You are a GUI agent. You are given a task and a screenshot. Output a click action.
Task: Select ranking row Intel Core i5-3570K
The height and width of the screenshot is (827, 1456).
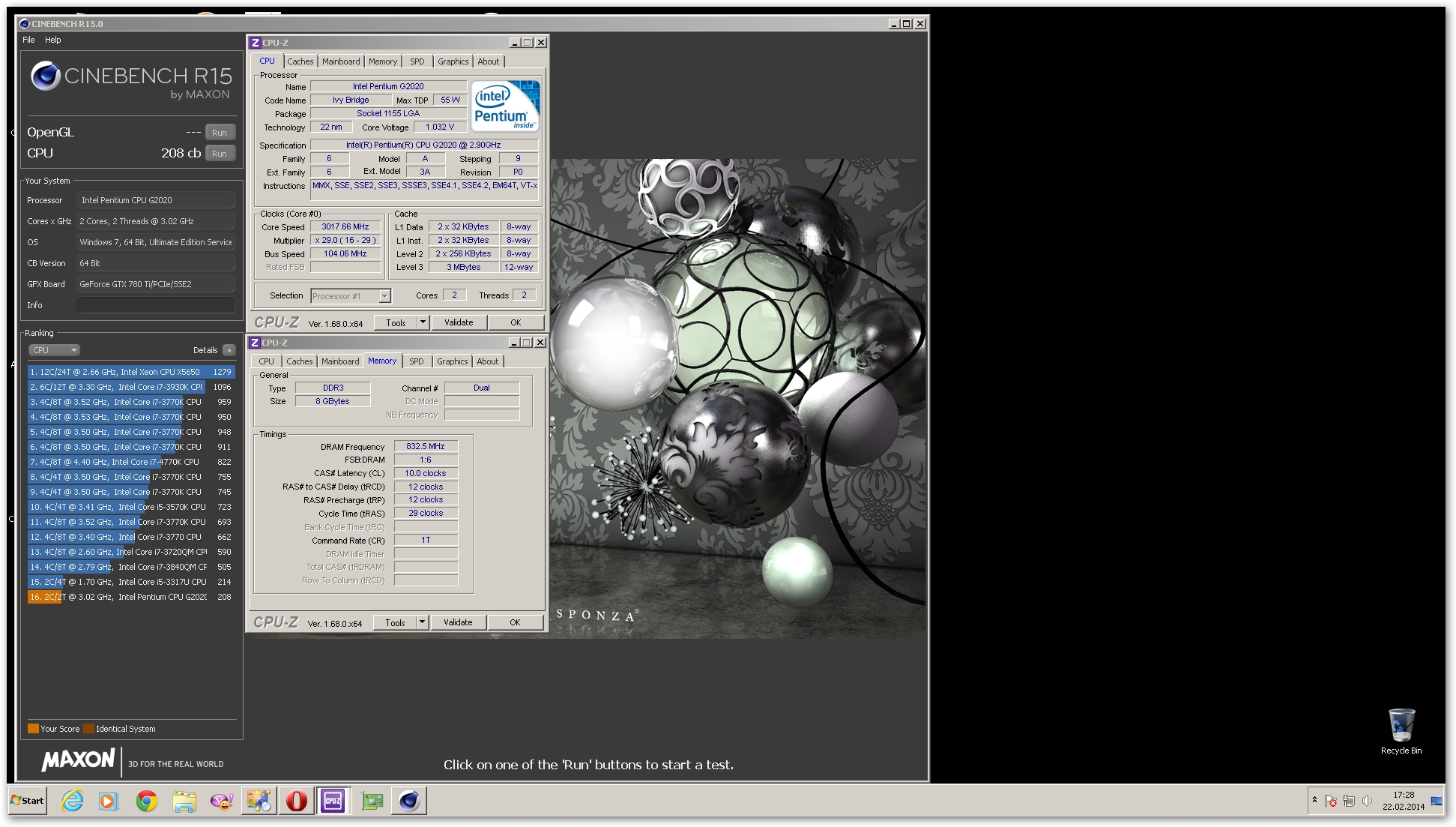131,507
